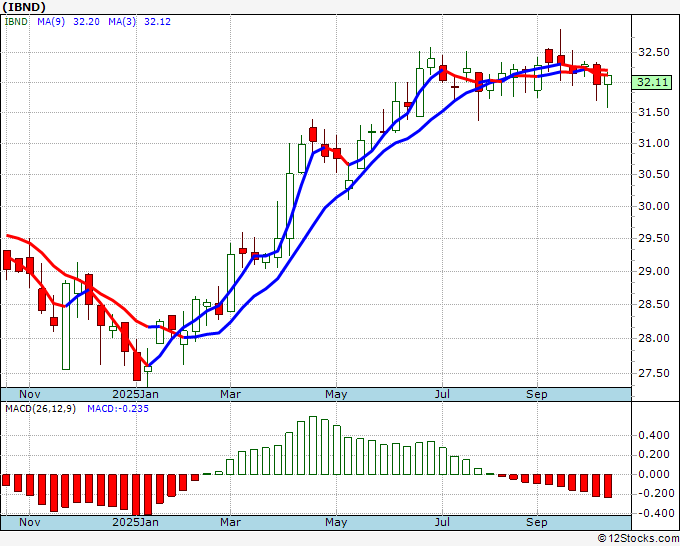This screenshot has width=680, height=546.
Task: Click the 0.000 MACD axis value
Action: pyautogui.click(x=656, y=474)
